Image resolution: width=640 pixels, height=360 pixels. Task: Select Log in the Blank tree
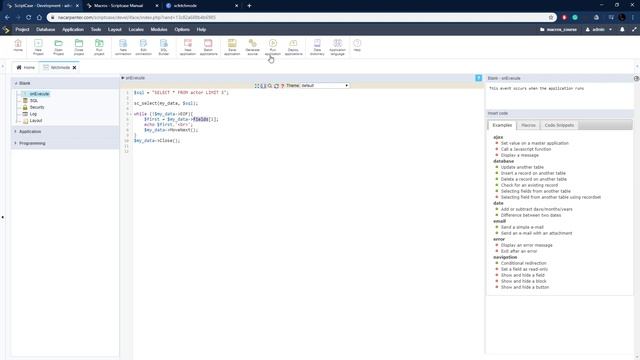[33, 114]
